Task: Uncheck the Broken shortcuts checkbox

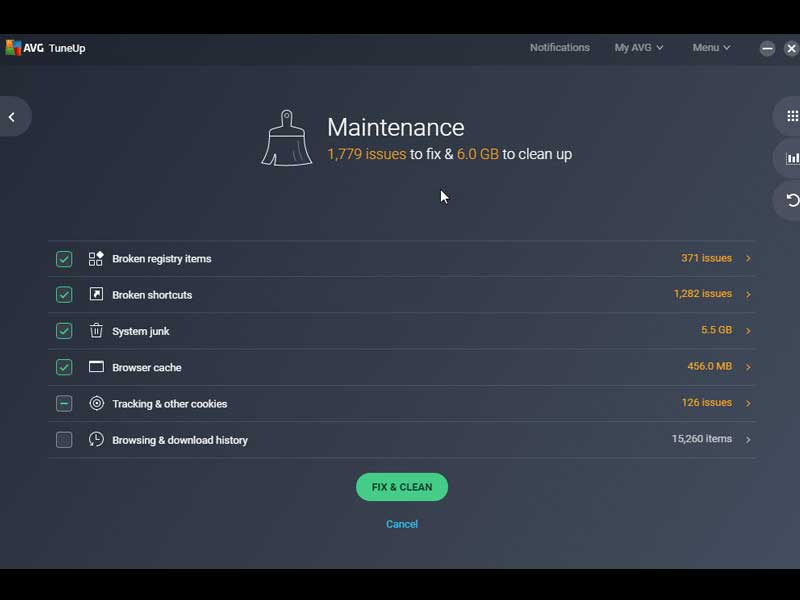Action: (x=64, y=295)
